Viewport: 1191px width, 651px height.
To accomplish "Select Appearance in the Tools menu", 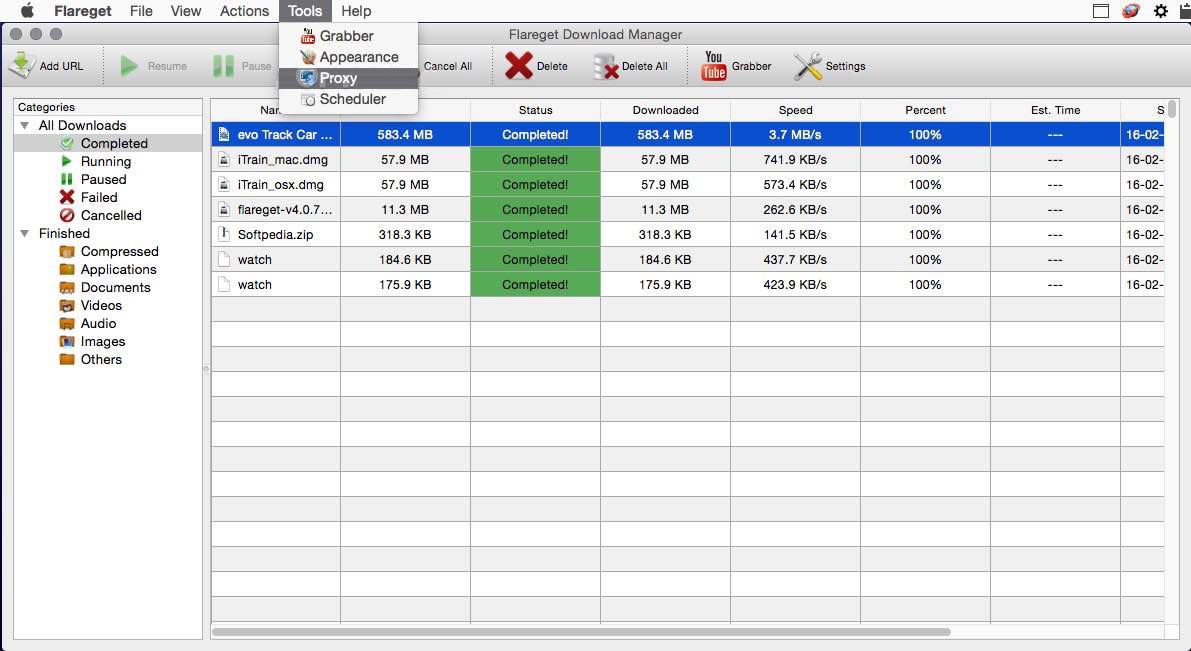I will pos(348,57).
